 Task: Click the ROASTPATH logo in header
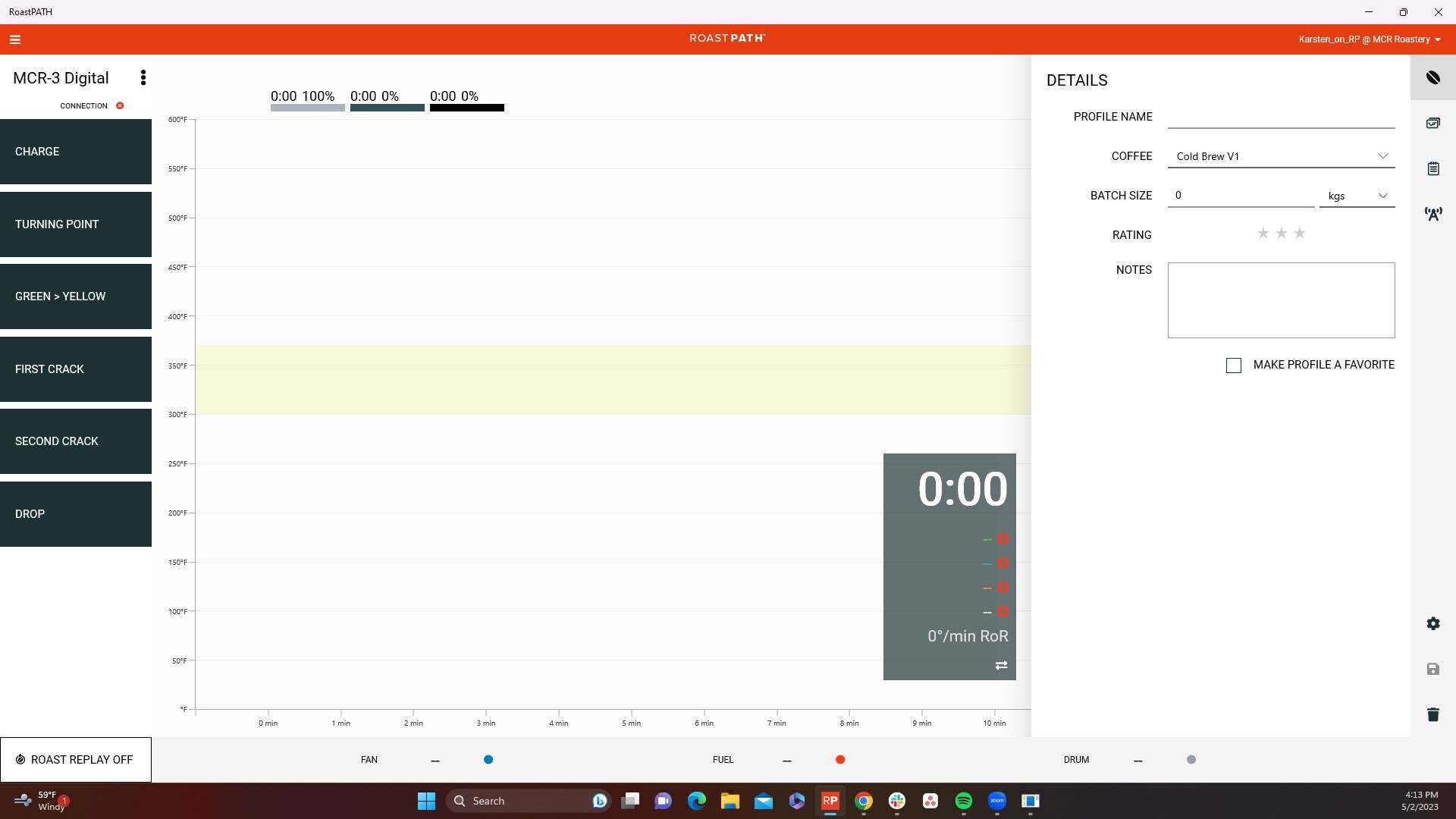727,38
